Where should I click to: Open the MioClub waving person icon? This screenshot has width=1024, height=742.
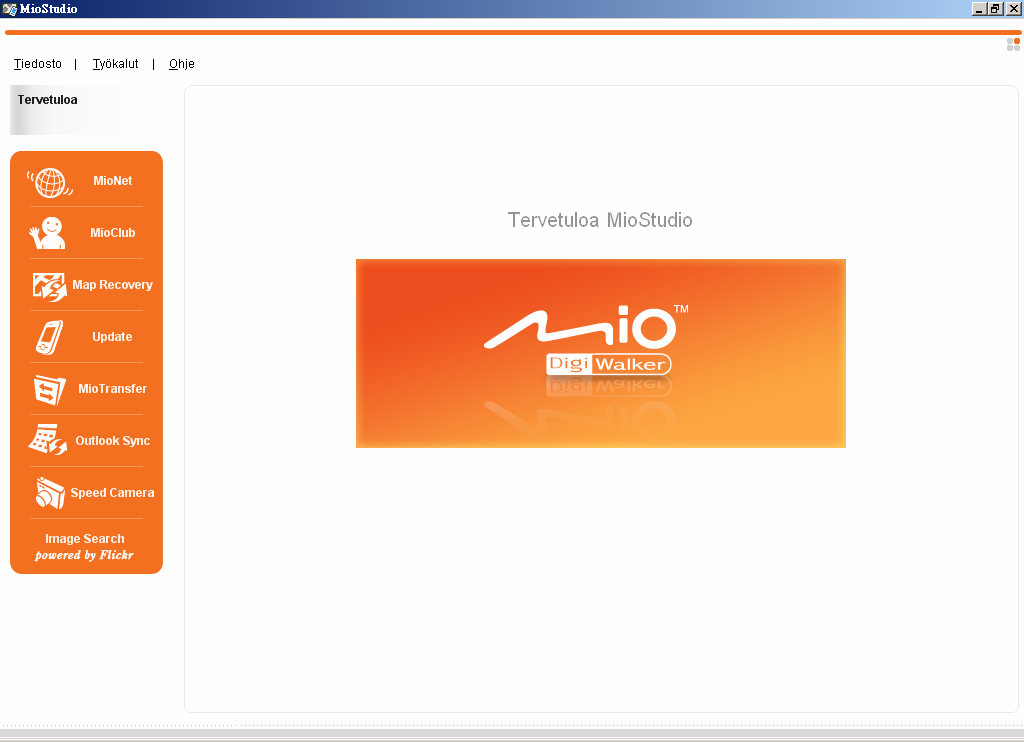[47, 233]
